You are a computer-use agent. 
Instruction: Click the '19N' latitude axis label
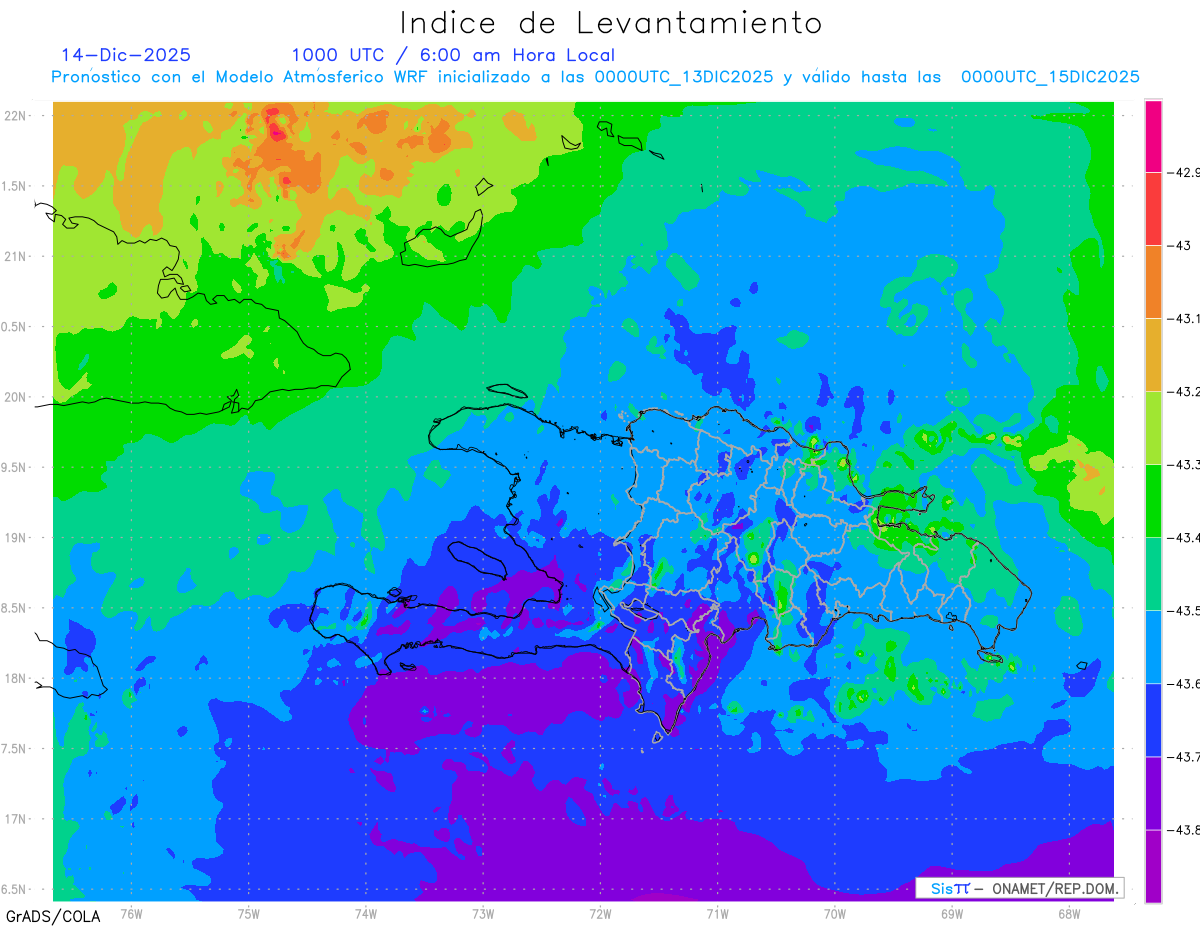click(16, 538)
